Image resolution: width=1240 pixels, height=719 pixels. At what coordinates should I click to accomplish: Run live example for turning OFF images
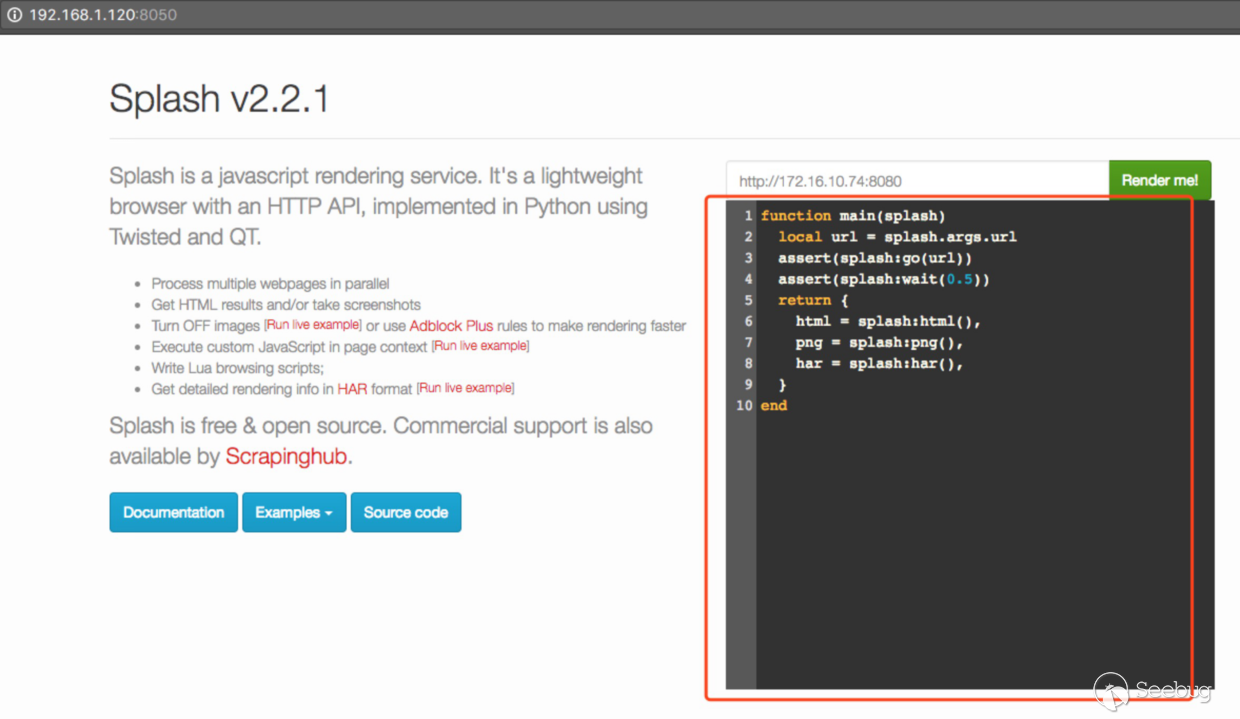[313, 326]
